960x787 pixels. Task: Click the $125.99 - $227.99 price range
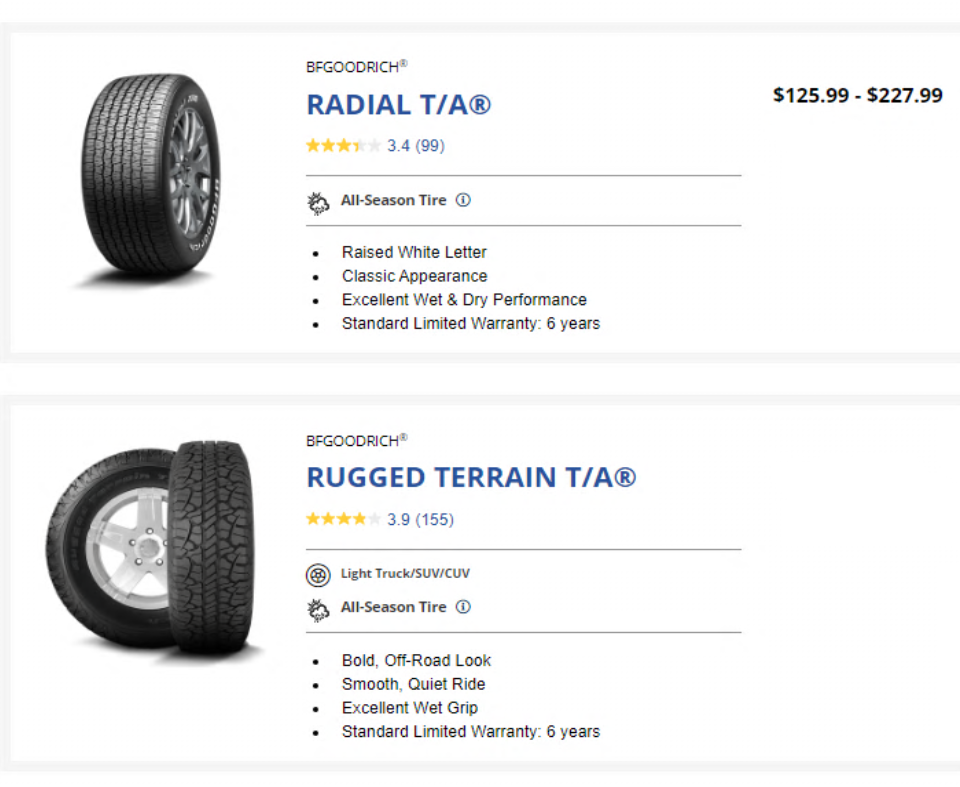[857, 96]
